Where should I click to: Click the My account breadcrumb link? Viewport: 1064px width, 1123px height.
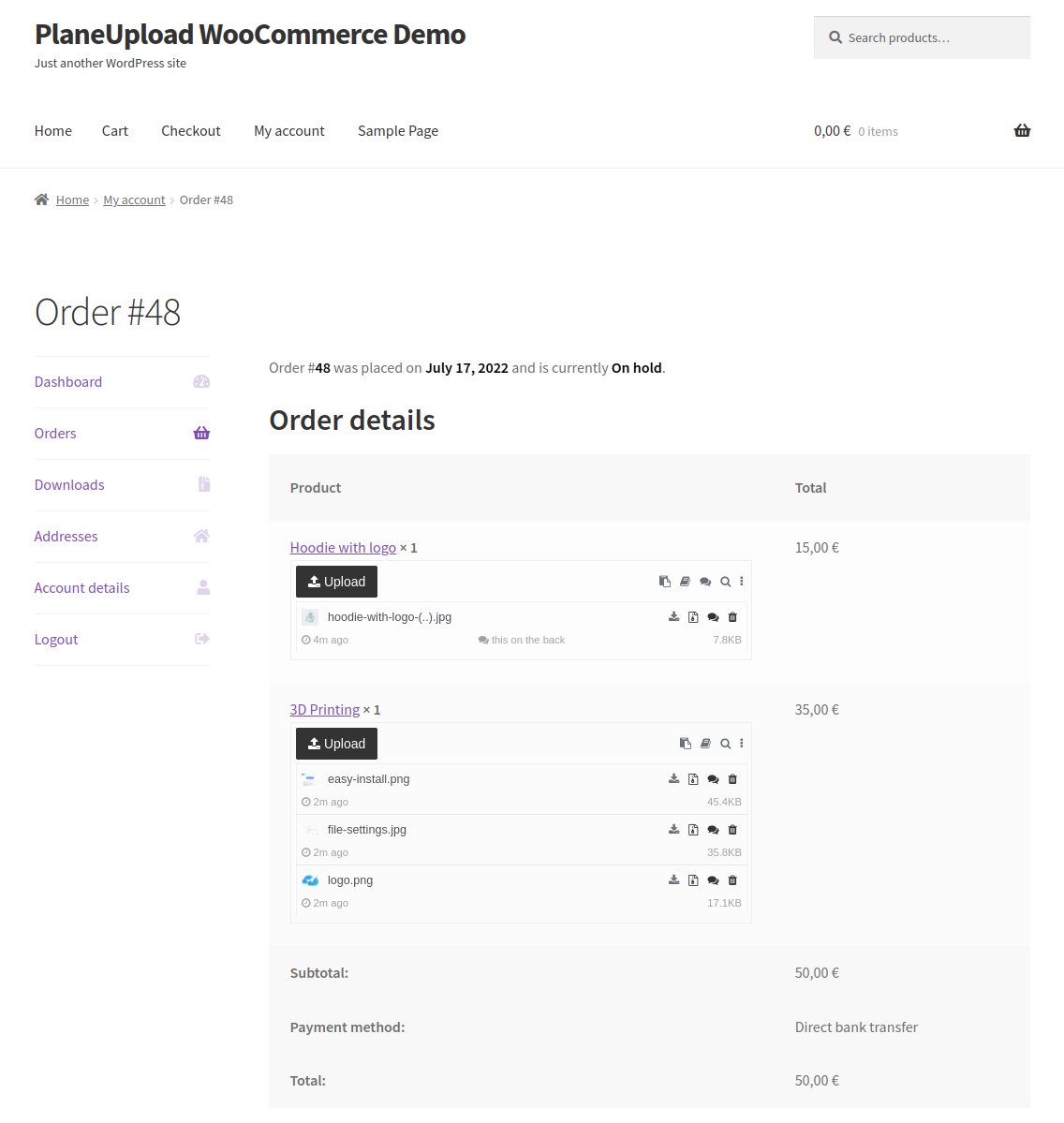tap(134, 200)
